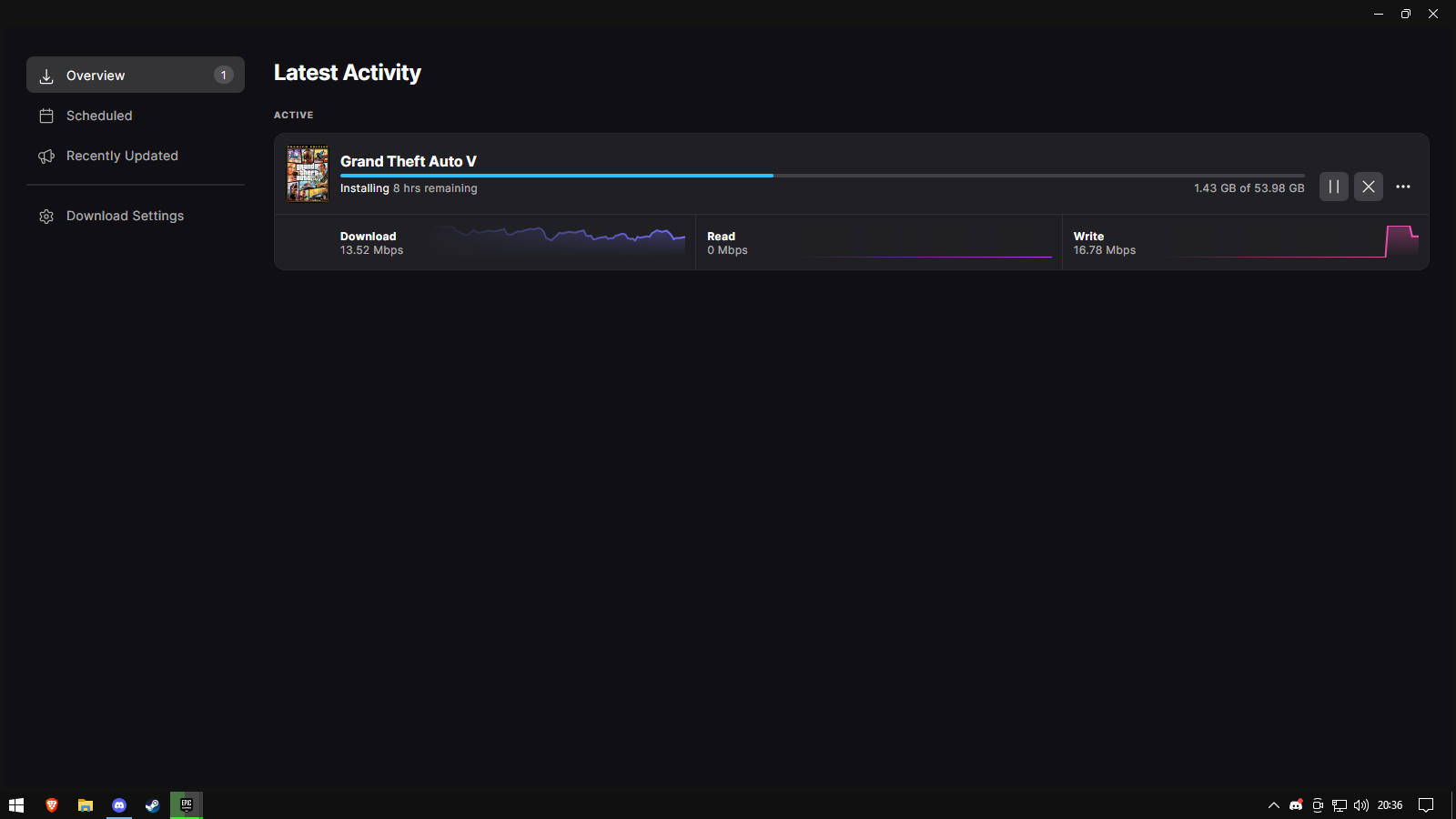The height and width of the screenshot is (819, 1456).
Task: Open the Scheduled section
Action: (136, 116)
